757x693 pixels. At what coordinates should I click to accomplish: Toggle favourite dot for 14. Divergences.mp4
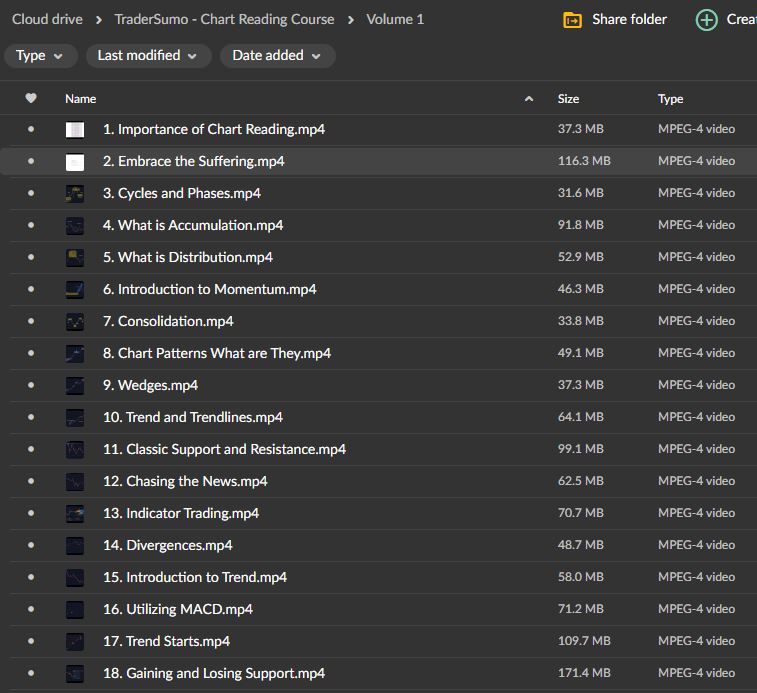[31, 545]
